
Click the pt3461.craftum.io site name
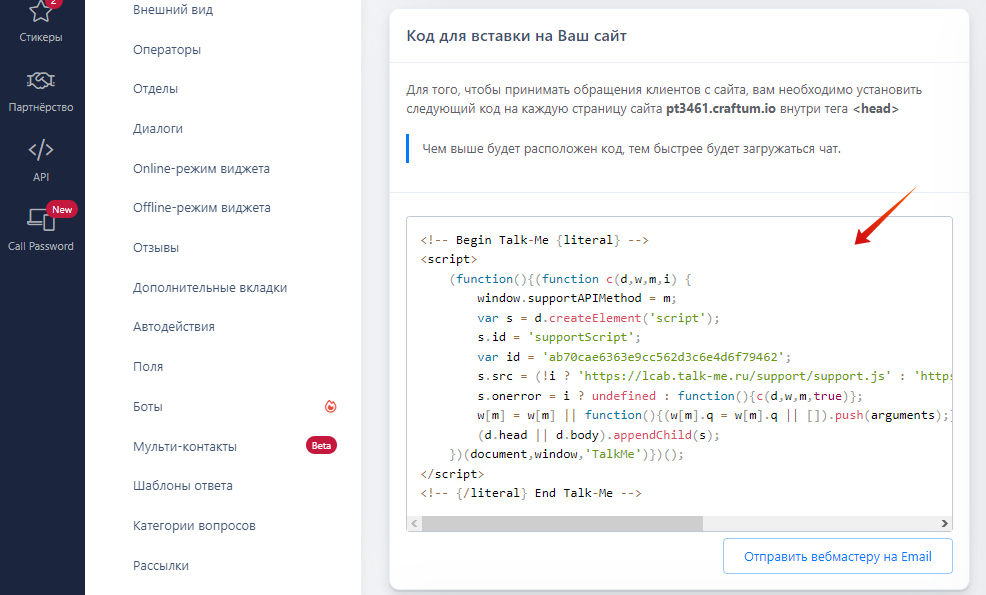point(721,108)
